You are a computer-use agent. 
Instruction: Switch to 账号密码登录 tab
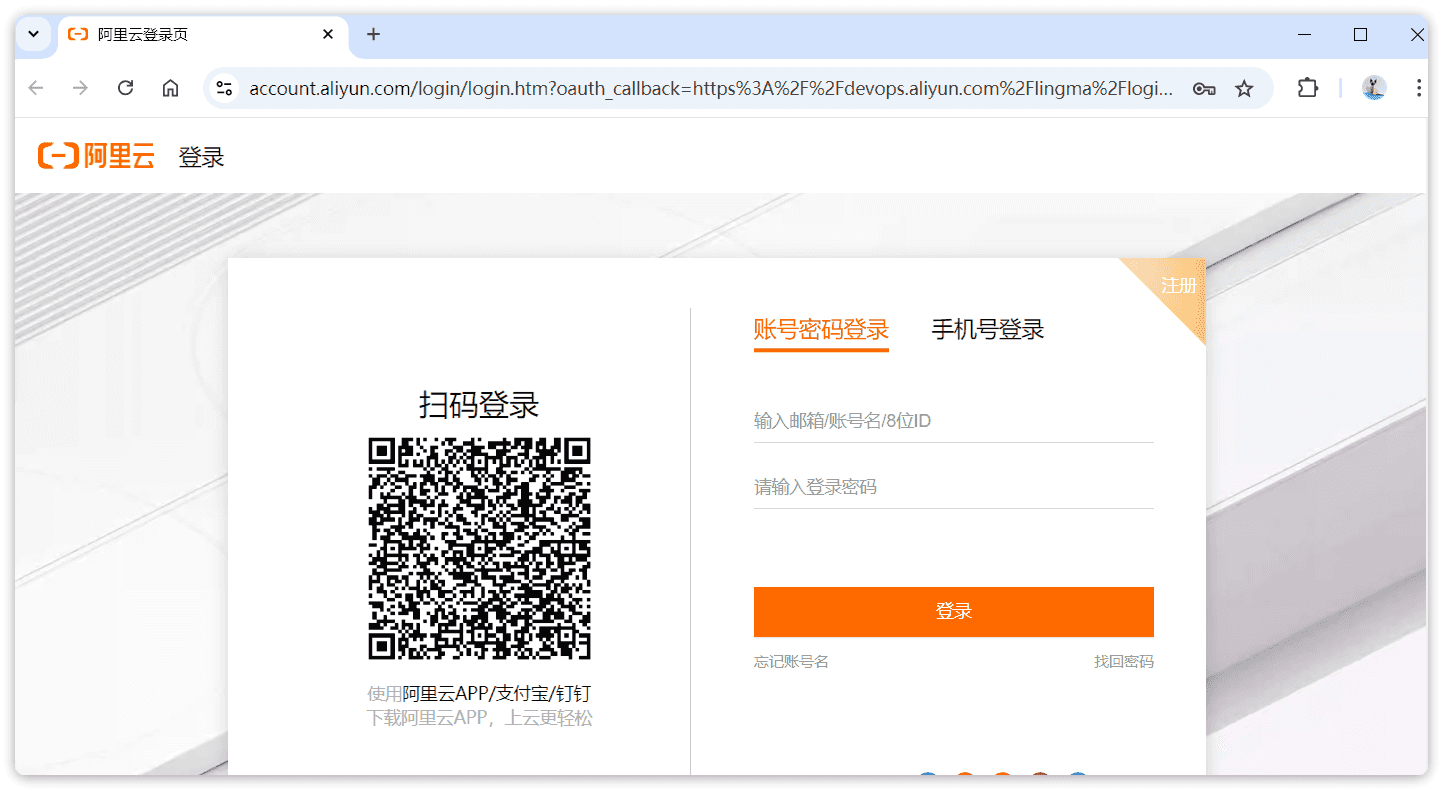point(821,330)
